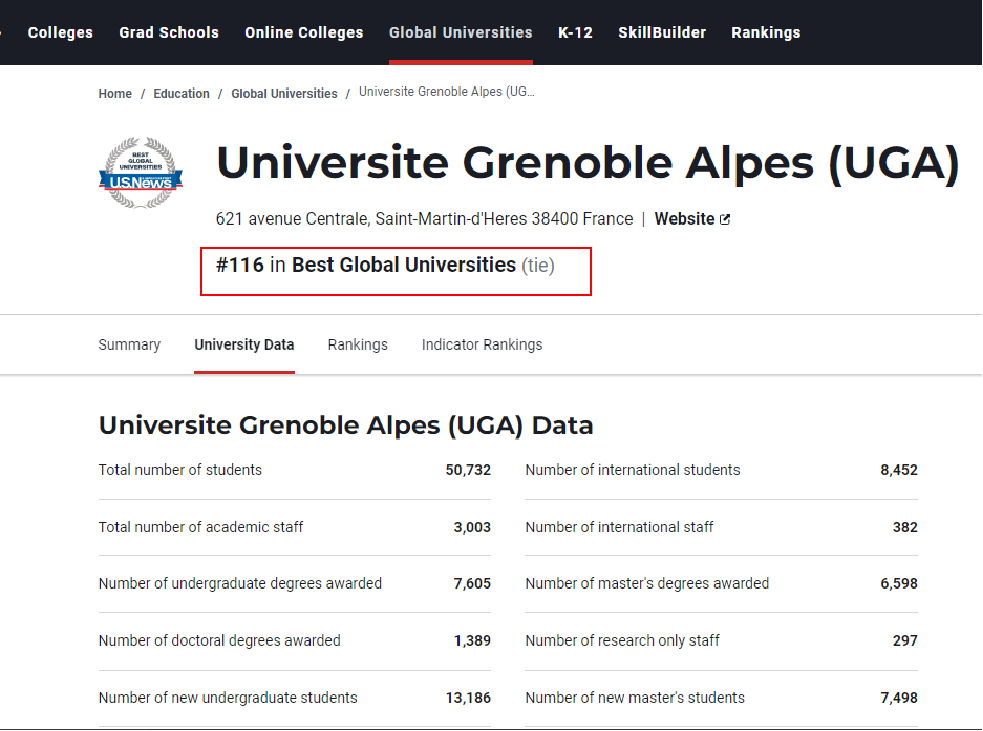Click Number of doctoral degrees awarded label
Viewport: 983px width, 731px height.
click(220, 641)
